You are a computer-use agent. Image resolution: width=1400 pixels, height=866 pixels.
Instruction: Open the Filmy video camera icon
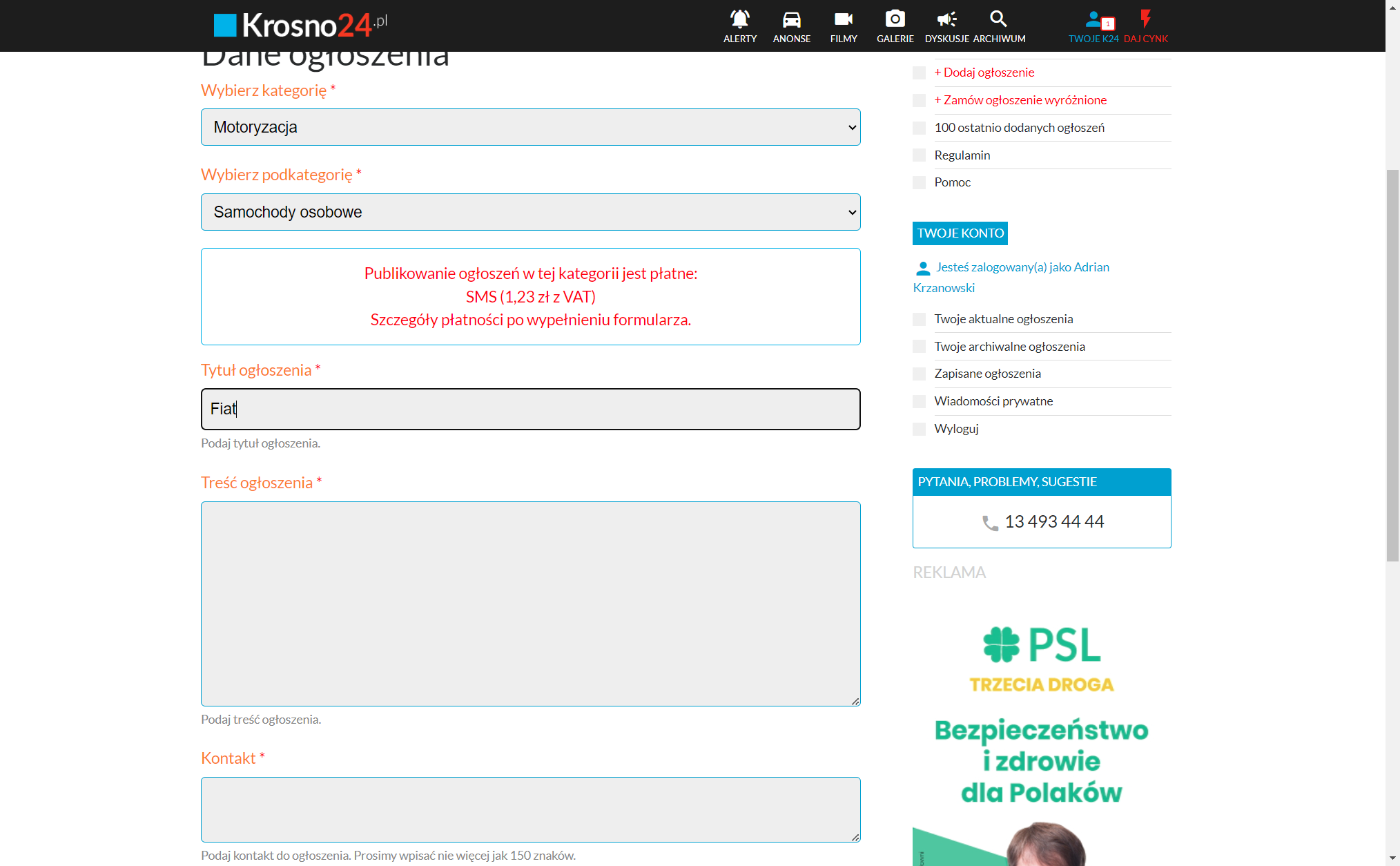click(x=843, y=19)
